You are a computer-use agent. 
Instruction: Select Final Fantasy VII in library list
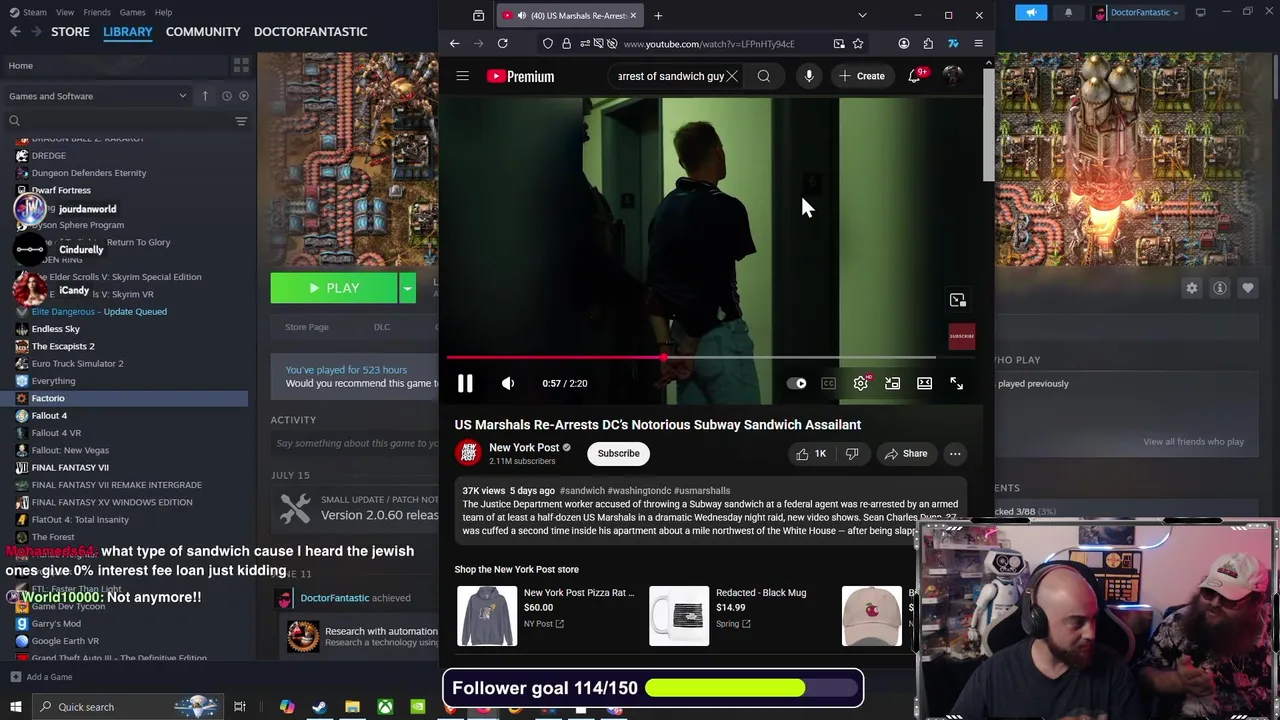(x=70, y=467)
